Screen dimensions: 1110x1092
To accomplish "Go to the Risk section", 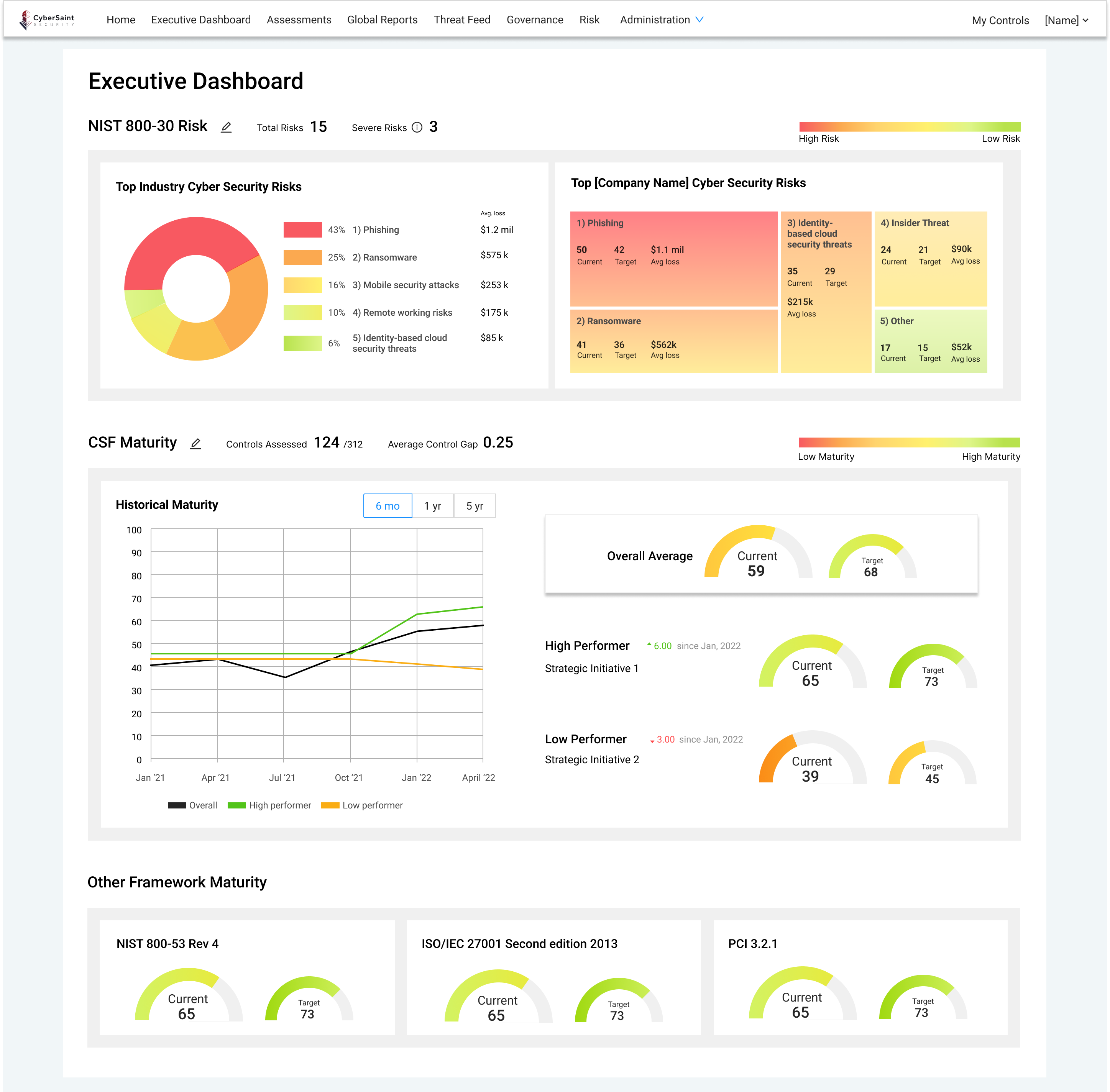I will point(589,20).
